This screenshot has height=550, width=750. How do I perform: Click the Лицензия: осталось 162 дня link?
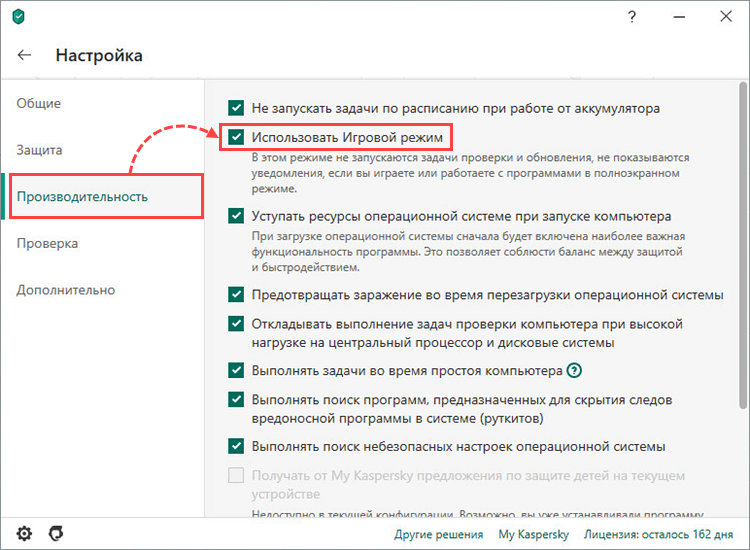(658, 534)
